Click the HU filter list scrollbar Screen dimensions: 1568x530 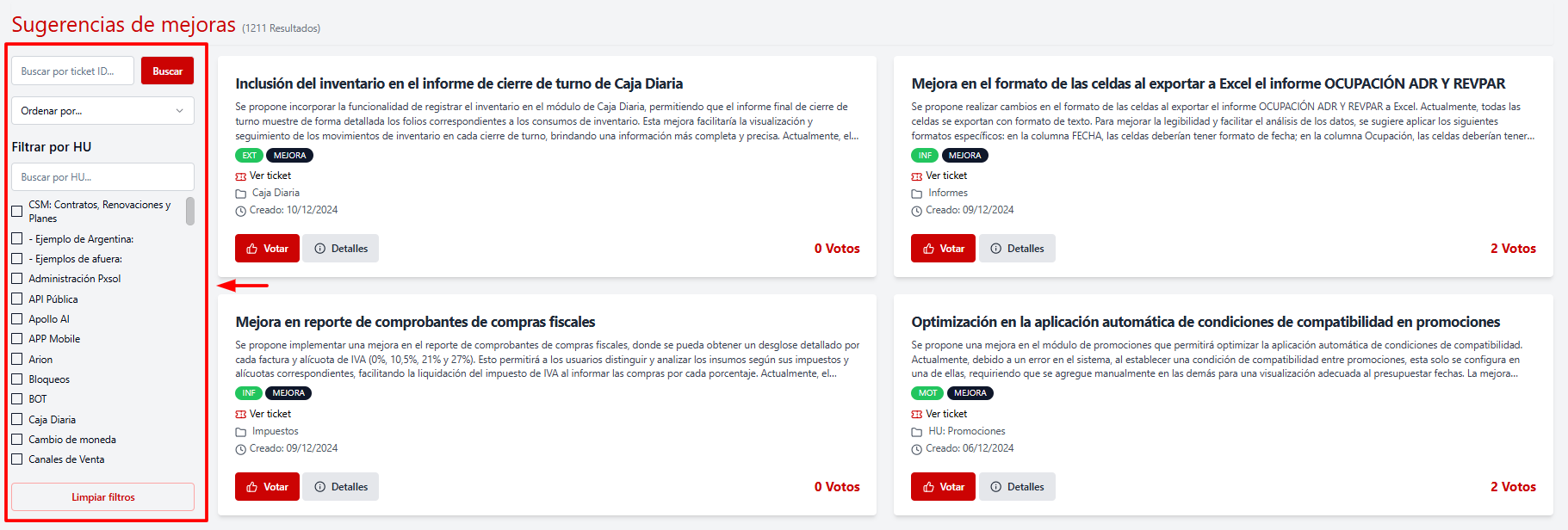tap(190, 212)
